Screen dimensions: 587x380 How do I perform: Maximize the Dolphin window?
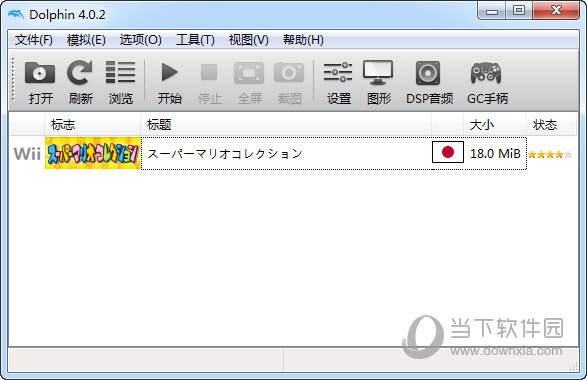coord(519,10)
